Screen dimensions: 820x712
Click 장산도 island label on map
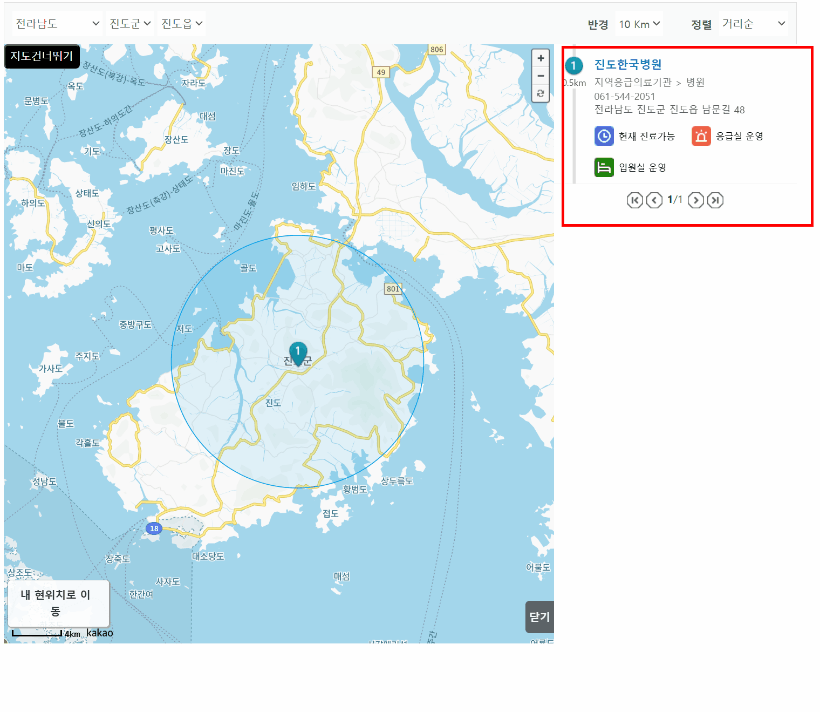(x=176, y=140)
